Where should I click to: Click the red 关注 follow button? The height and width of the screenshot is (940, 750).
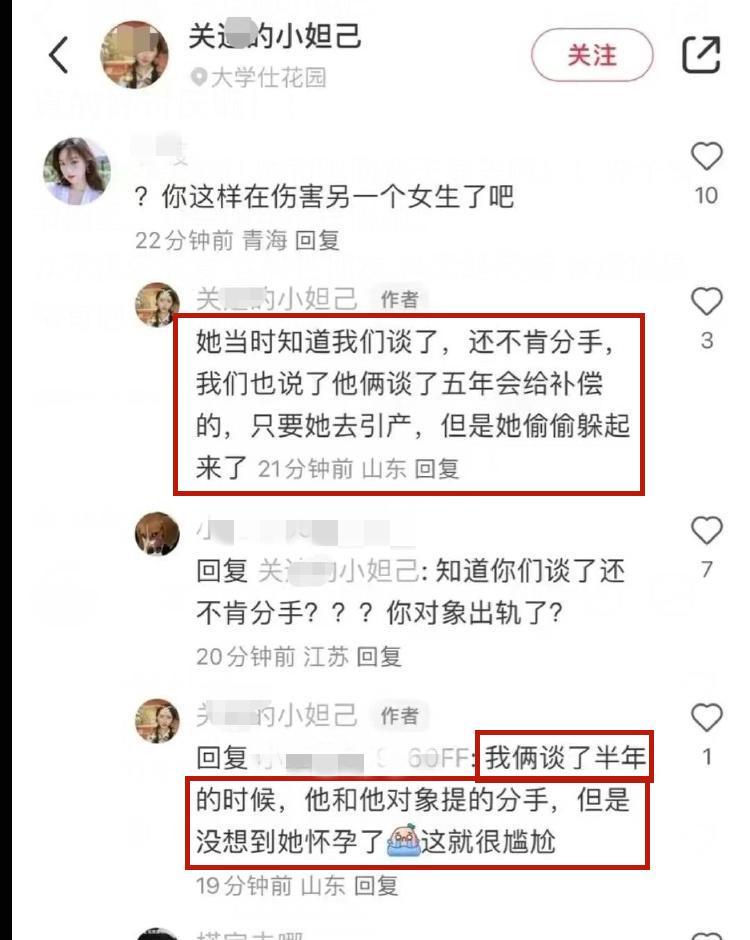tap(592, 55)
